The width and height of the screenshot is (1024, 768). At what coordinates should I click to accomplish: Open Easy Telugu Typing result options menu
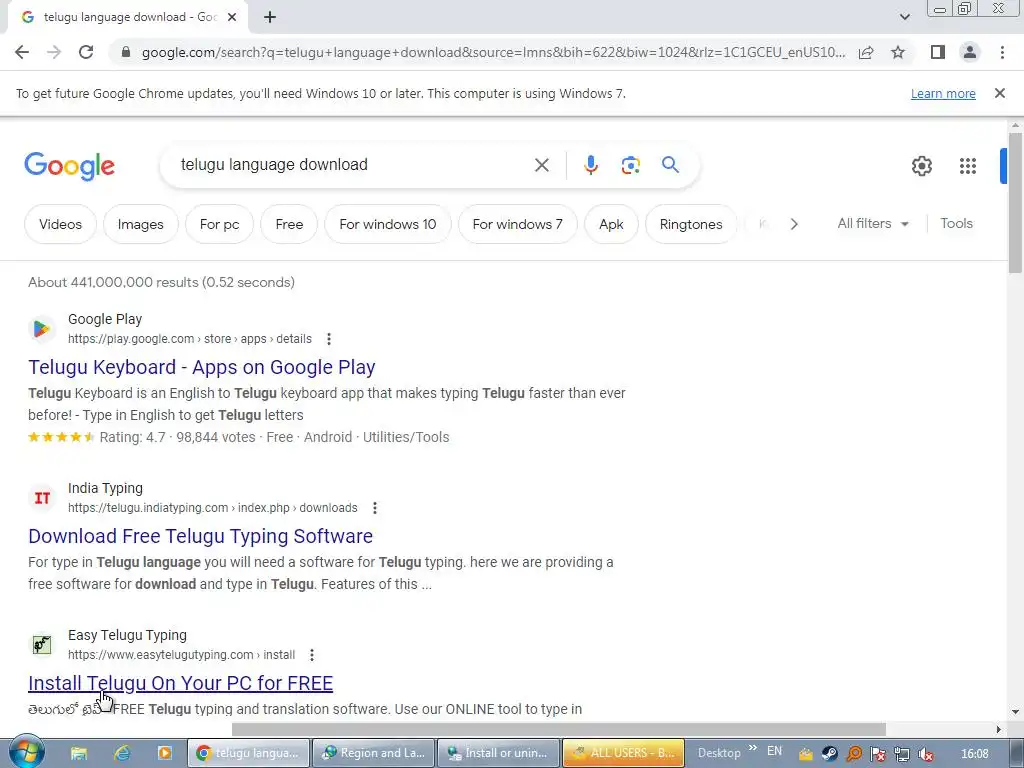coord(312,655)
